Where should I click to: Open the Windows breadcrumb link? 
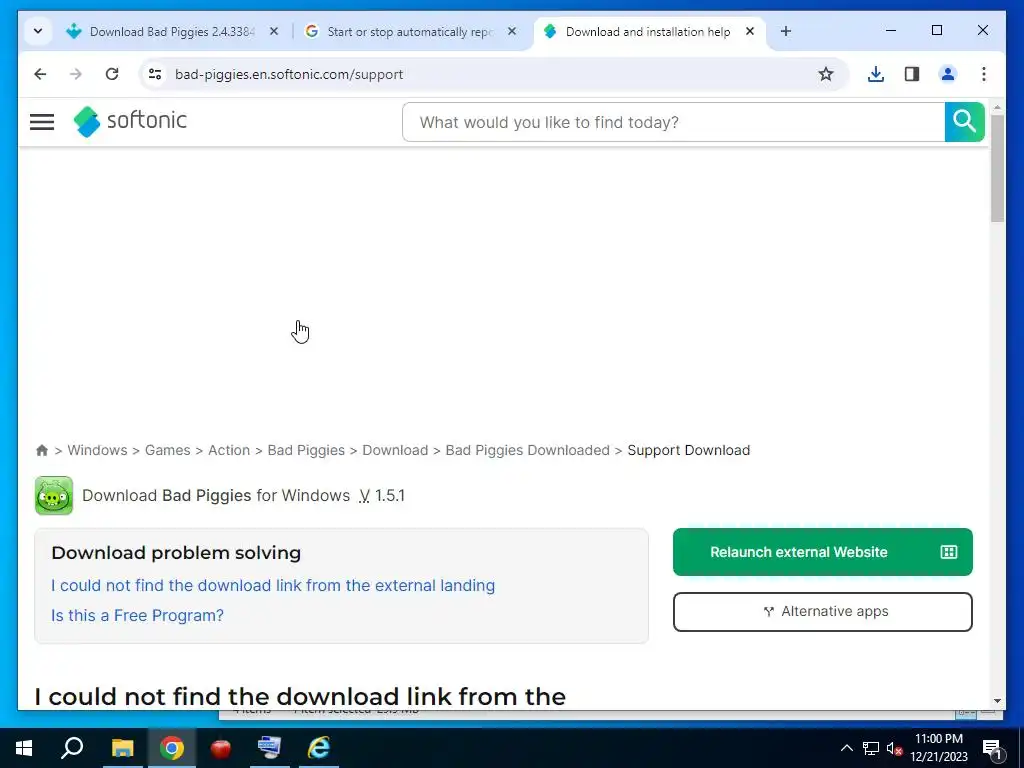point(97,451)
